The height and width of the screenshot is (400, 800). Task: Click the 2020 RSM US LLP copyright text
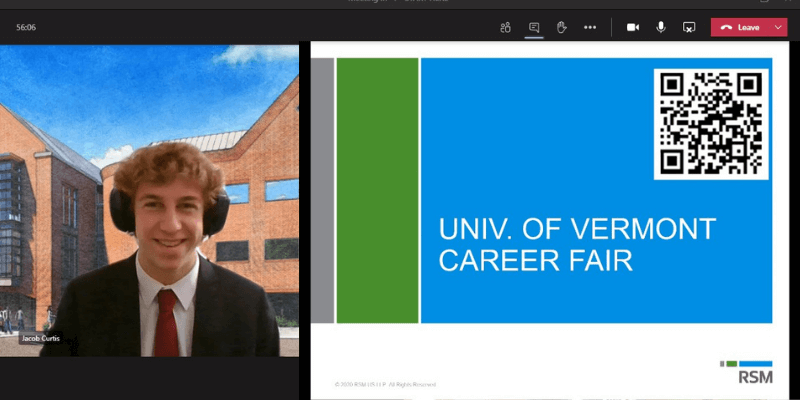click(385, 384)
